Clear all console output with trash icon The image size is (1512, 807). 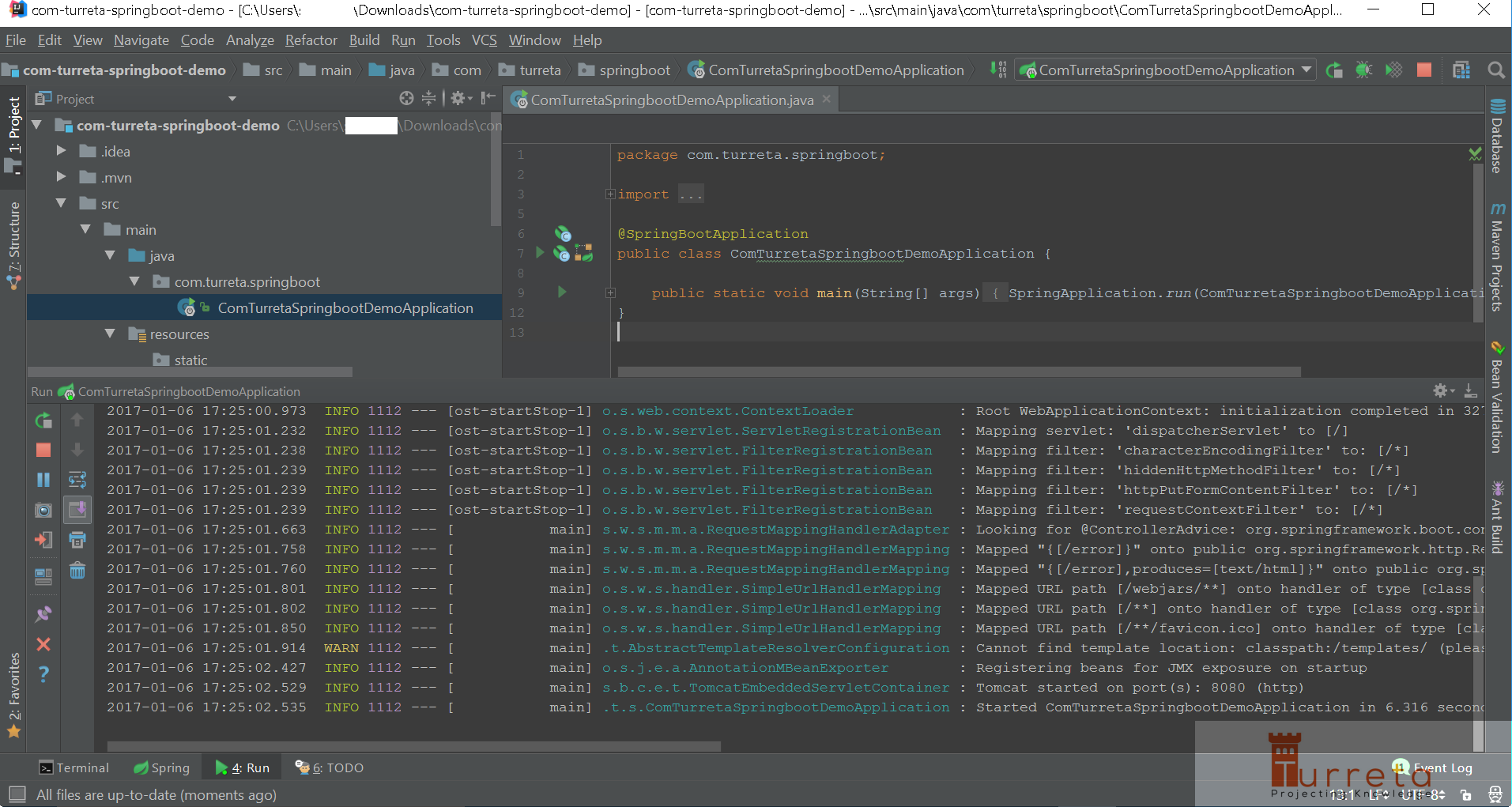pos(77,570)
